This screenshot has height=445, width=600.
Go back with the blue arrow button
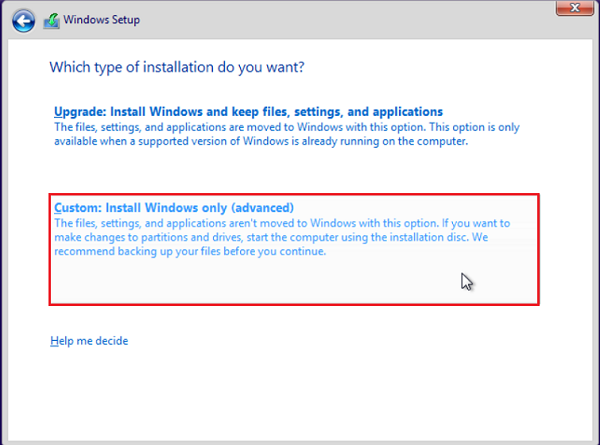coord(23,21)
